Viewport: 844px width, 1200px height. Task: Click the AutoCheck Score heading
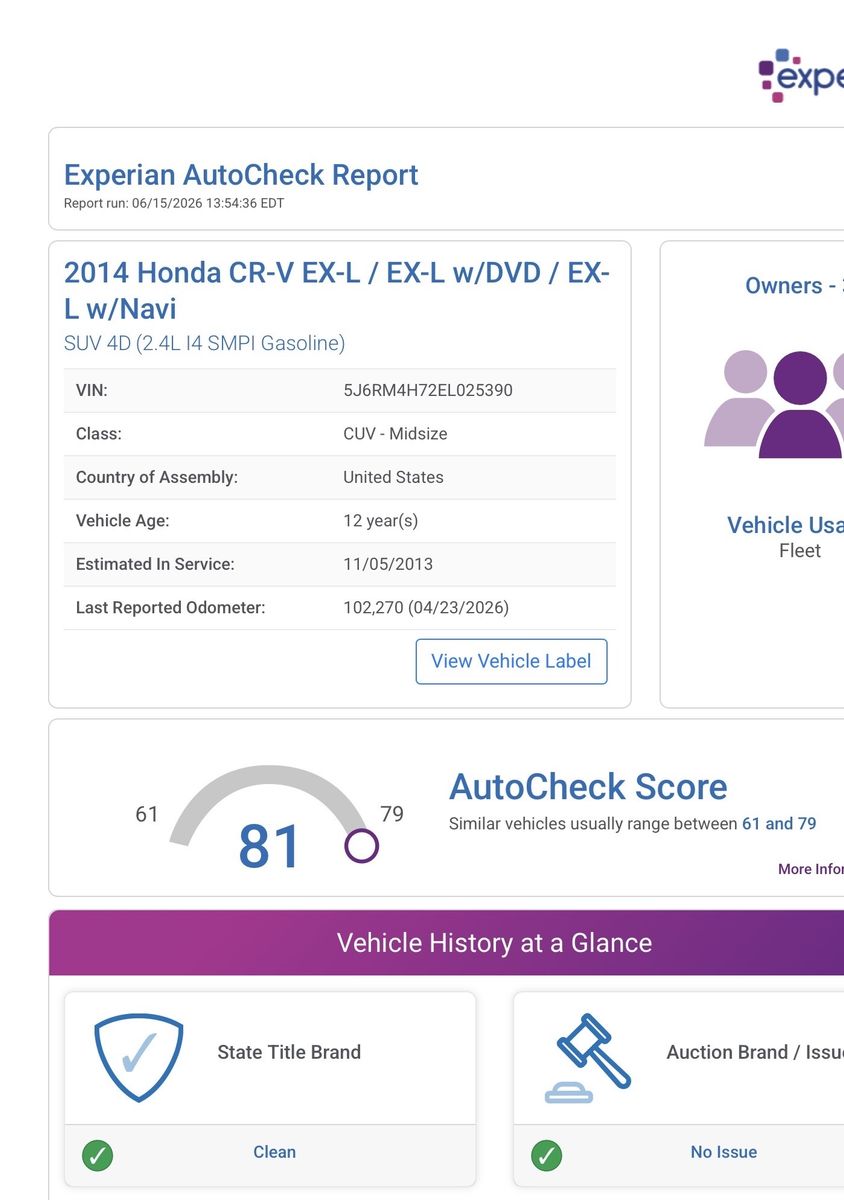point(588,787)
